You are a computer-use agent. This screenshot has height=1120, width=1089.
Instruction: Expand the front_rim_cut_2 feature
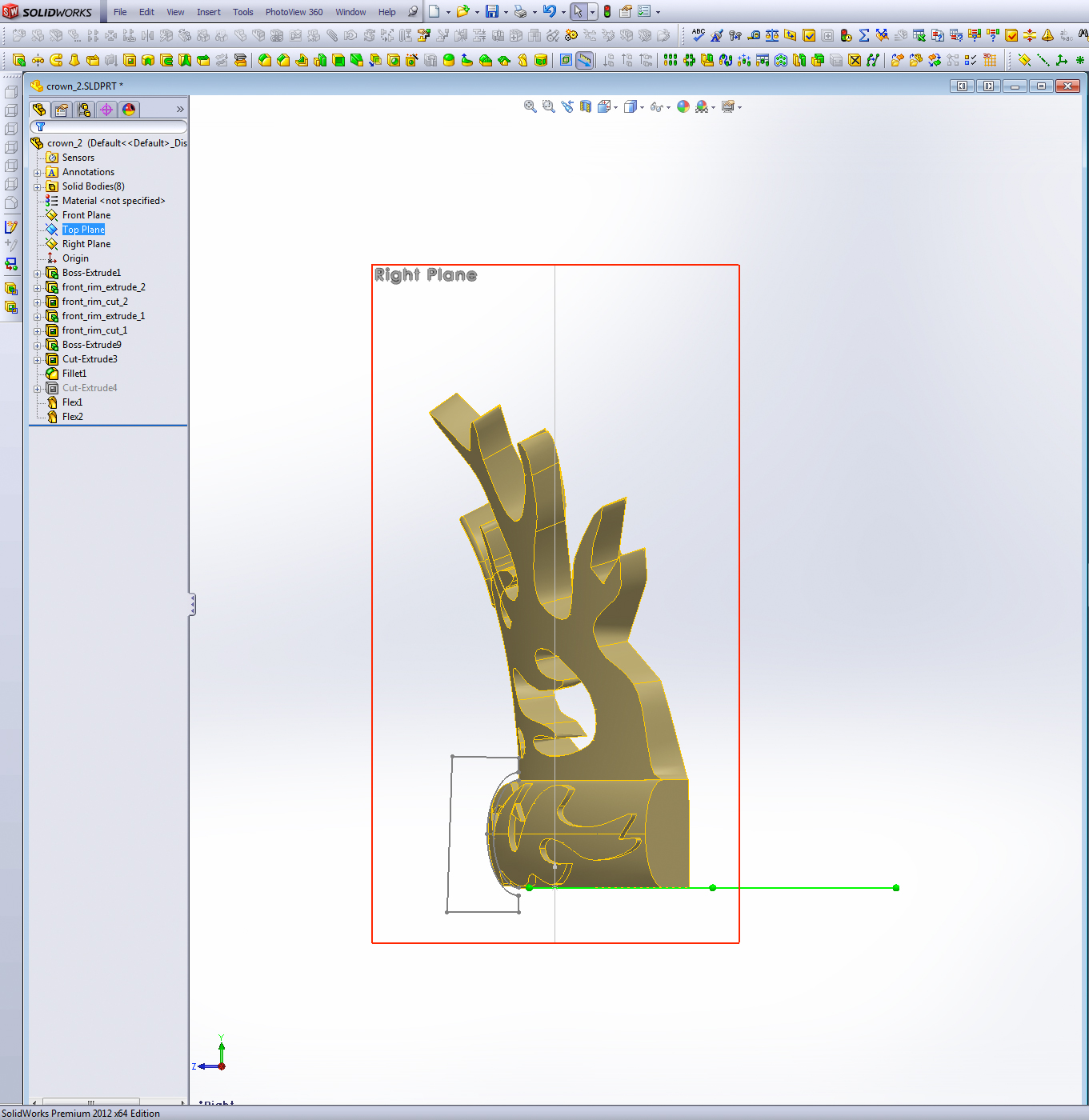pos(38,302)
